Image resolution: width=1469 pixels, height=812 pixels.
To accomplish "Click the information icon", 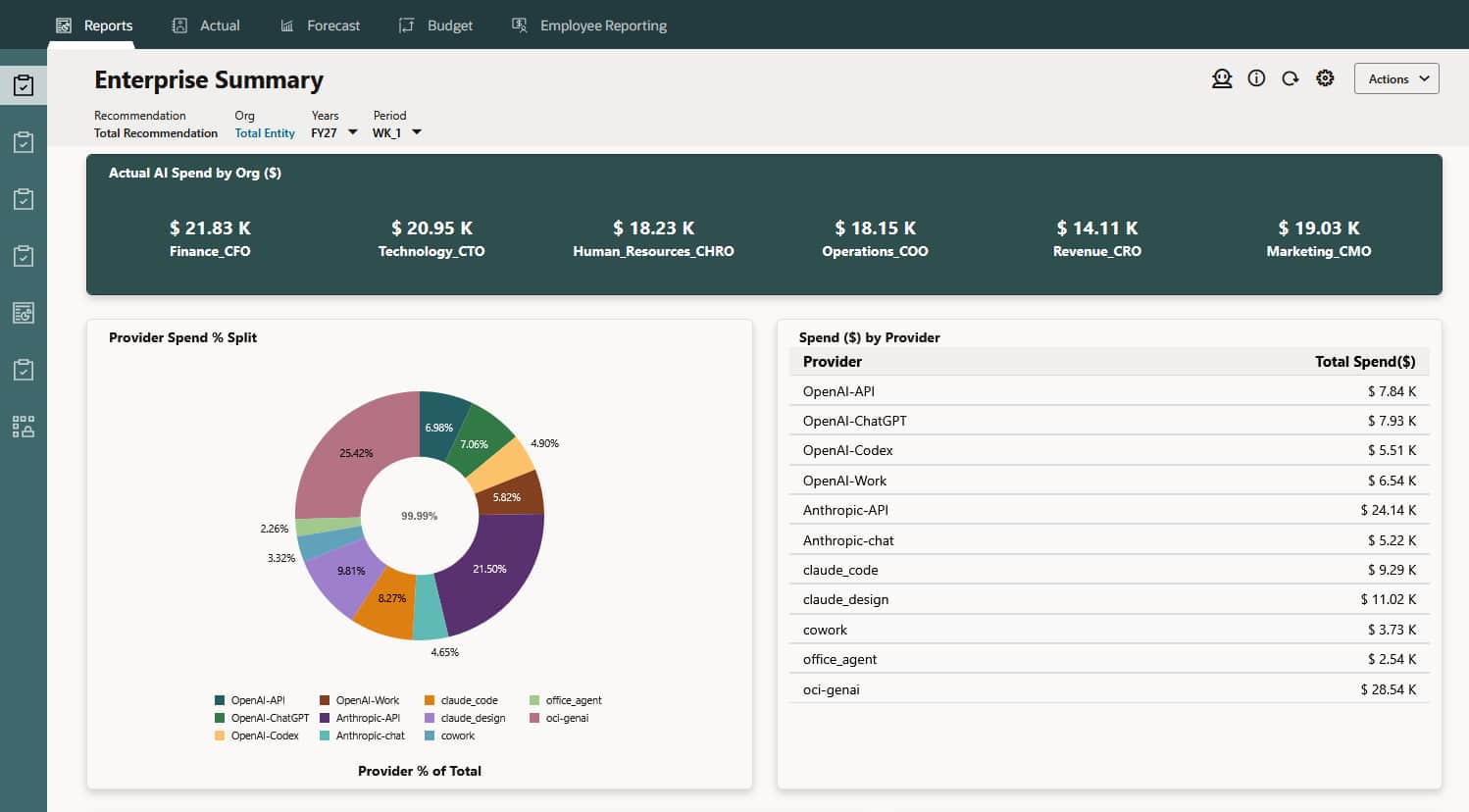I will 1256,78.
